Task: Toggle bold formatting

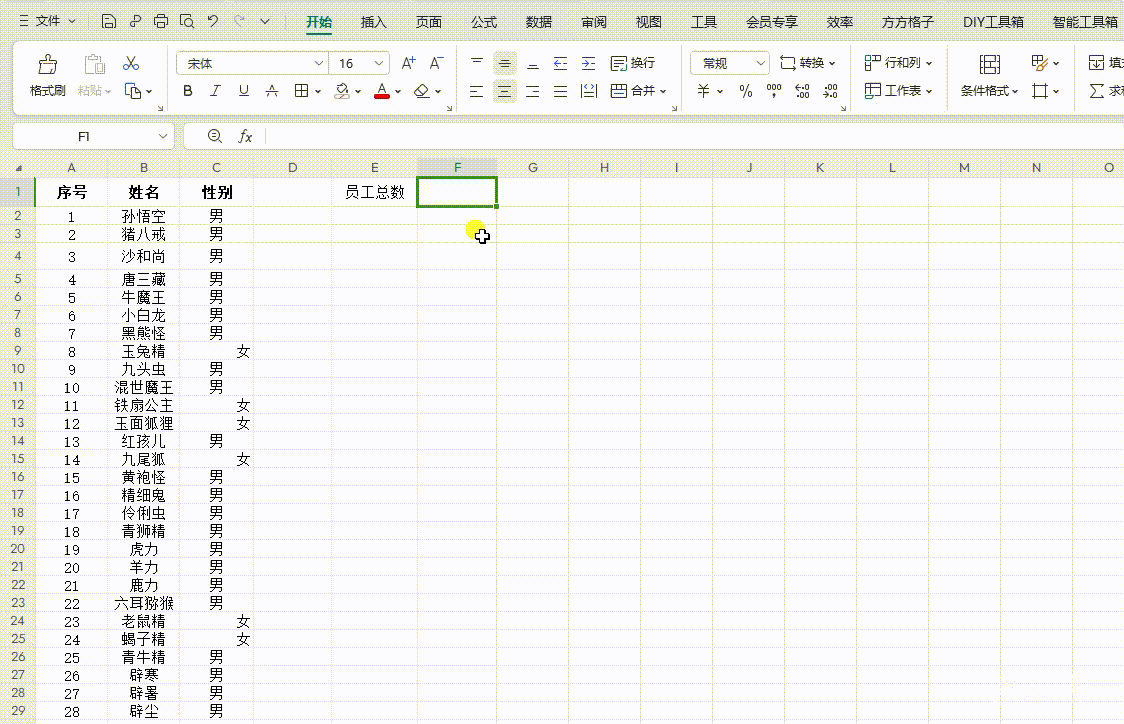Action: (188, 91)
